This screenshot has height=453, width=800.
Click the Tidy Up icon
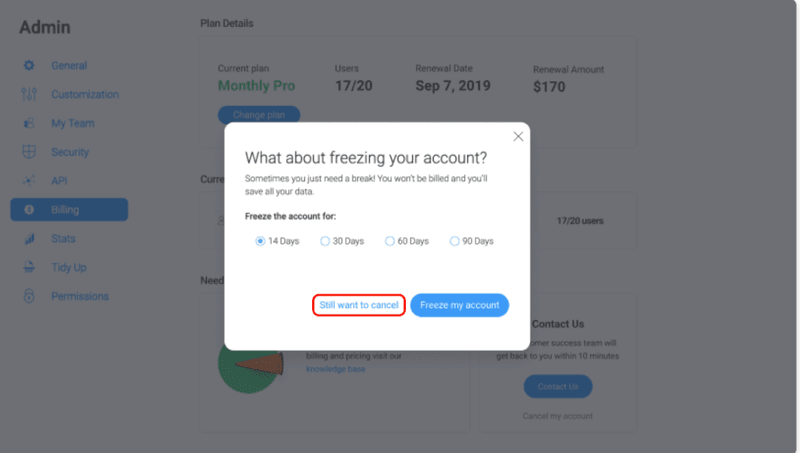coord(29,268)
